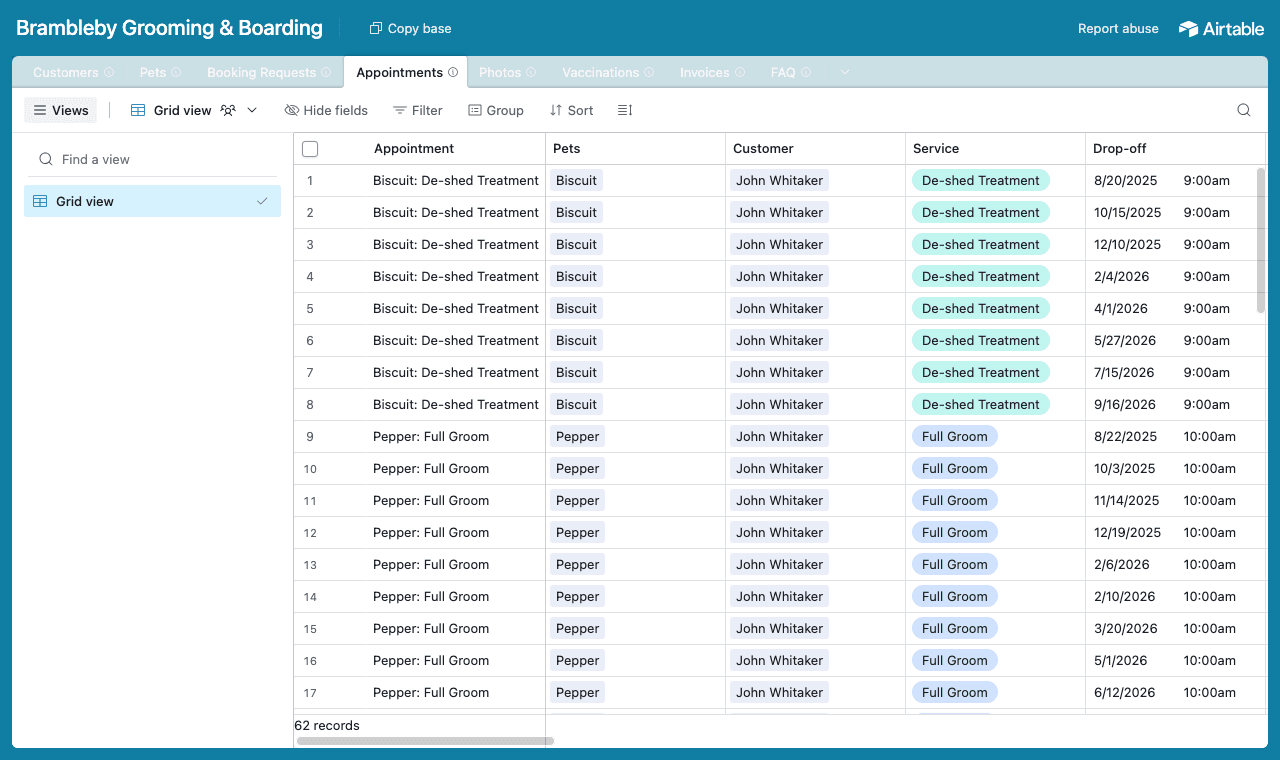Click Pepper pet chip in row 9

pyautogui.click(x=578, y=437)
